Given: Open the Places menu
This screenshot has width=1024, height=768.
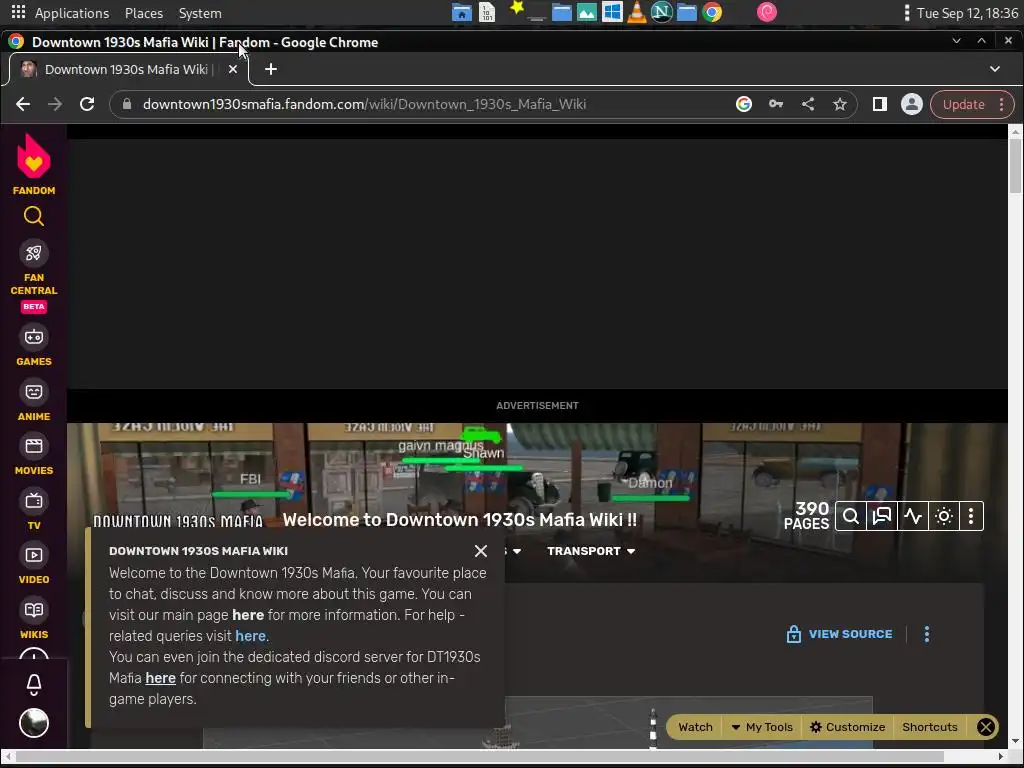Looking at the screenshot, I should [x=144, y=13].
